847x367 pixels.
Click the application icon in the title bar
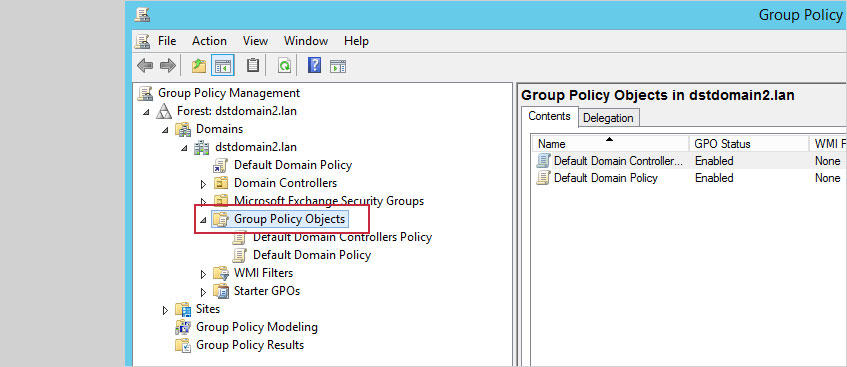click(x=143, y=15)
